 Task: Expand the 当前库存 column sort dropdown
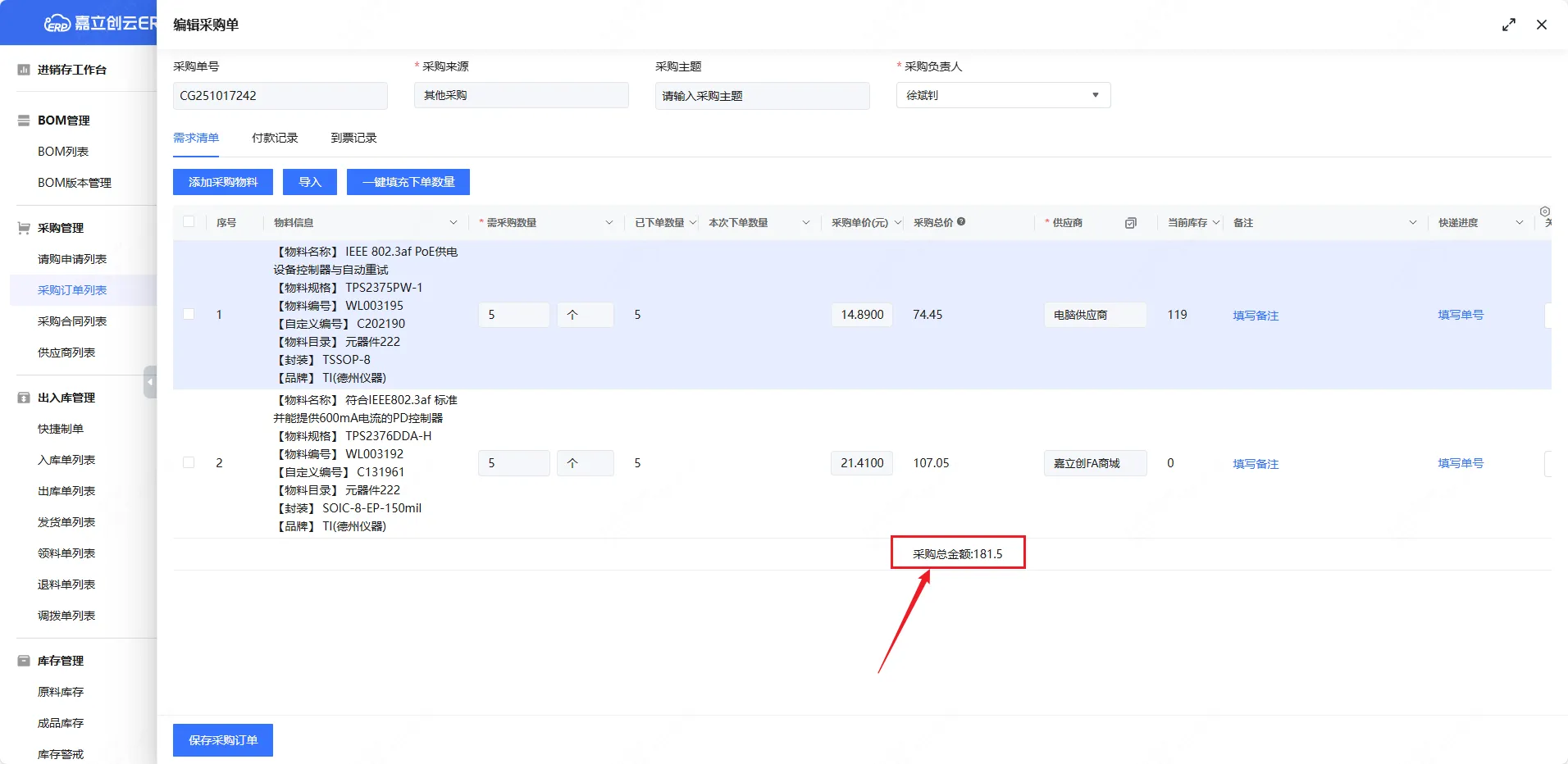point(1216,223)
